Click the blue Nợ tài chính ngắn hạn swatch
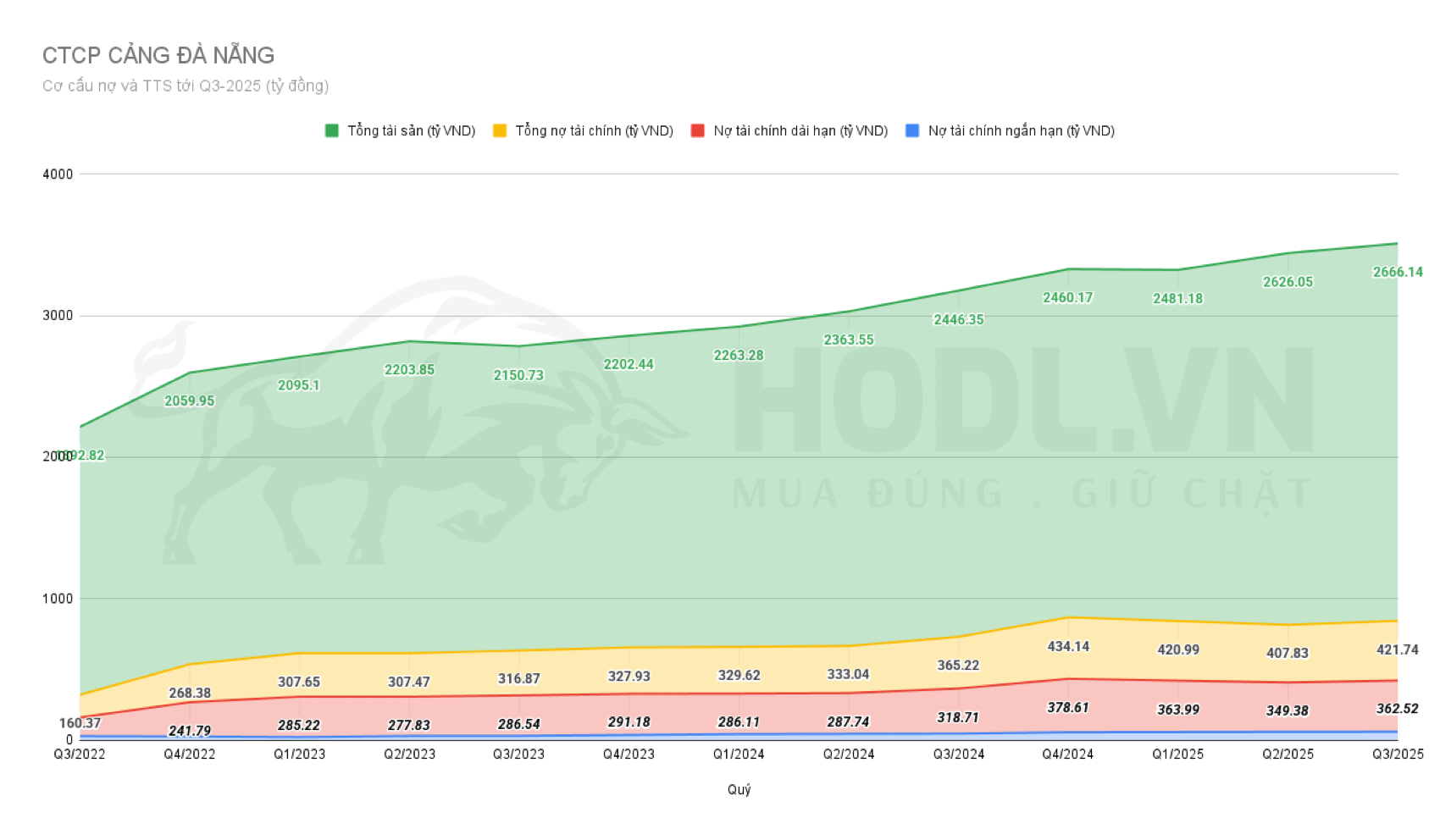Image resolution: width=1440 pixels, height=840 pixels. pos(912,130)
